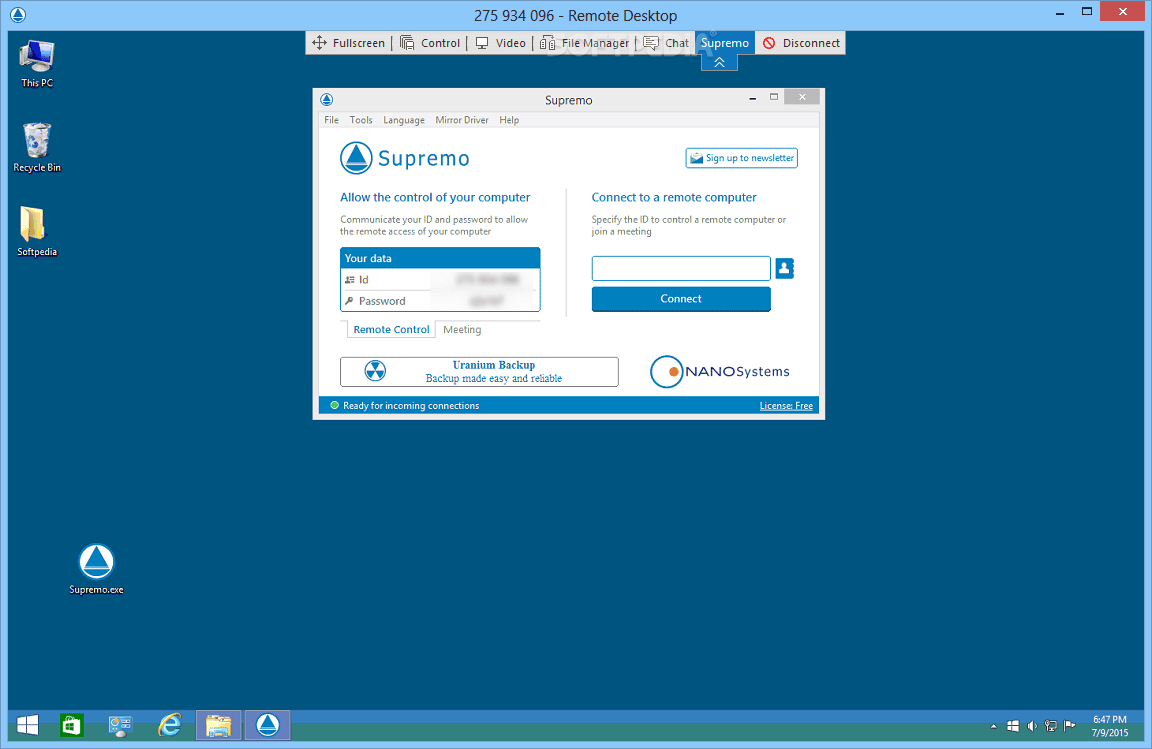This screenshot has width=1152, height=749.
Task: Click the Remote Desktop window title icon
Action: coord(18,15)
